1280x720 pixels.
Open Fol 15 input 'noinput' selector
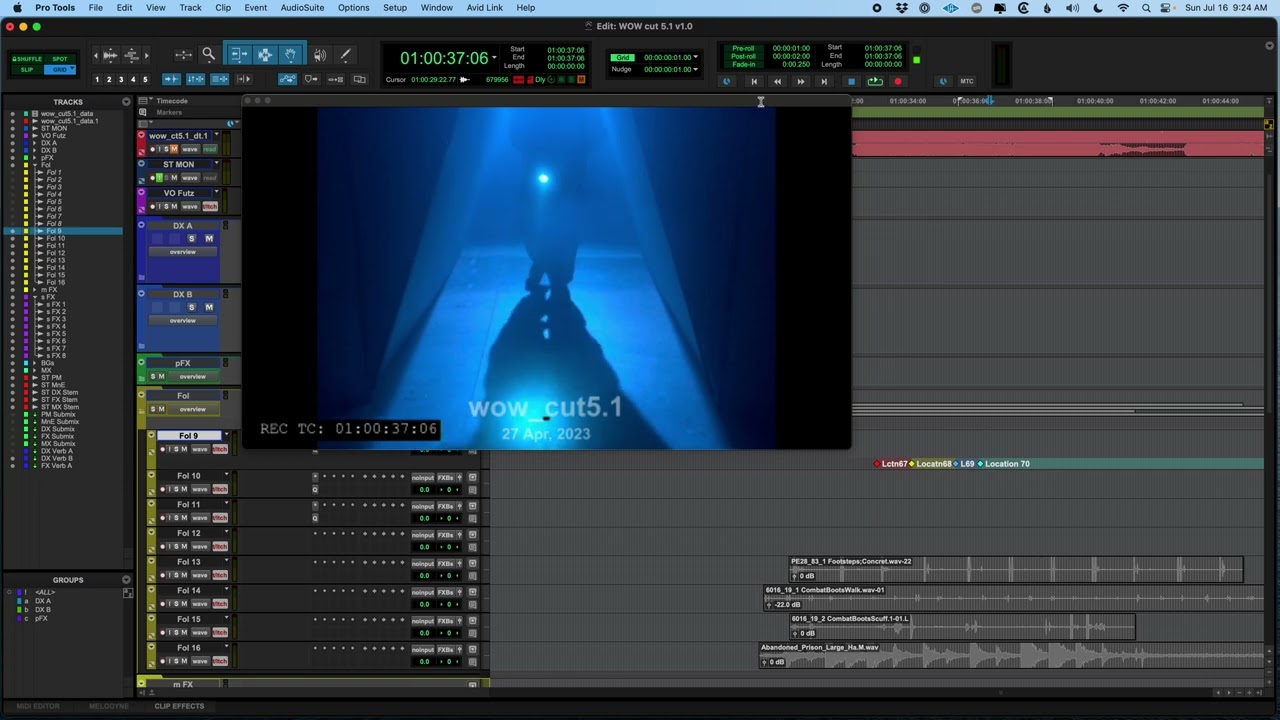[x=423, y=621]
